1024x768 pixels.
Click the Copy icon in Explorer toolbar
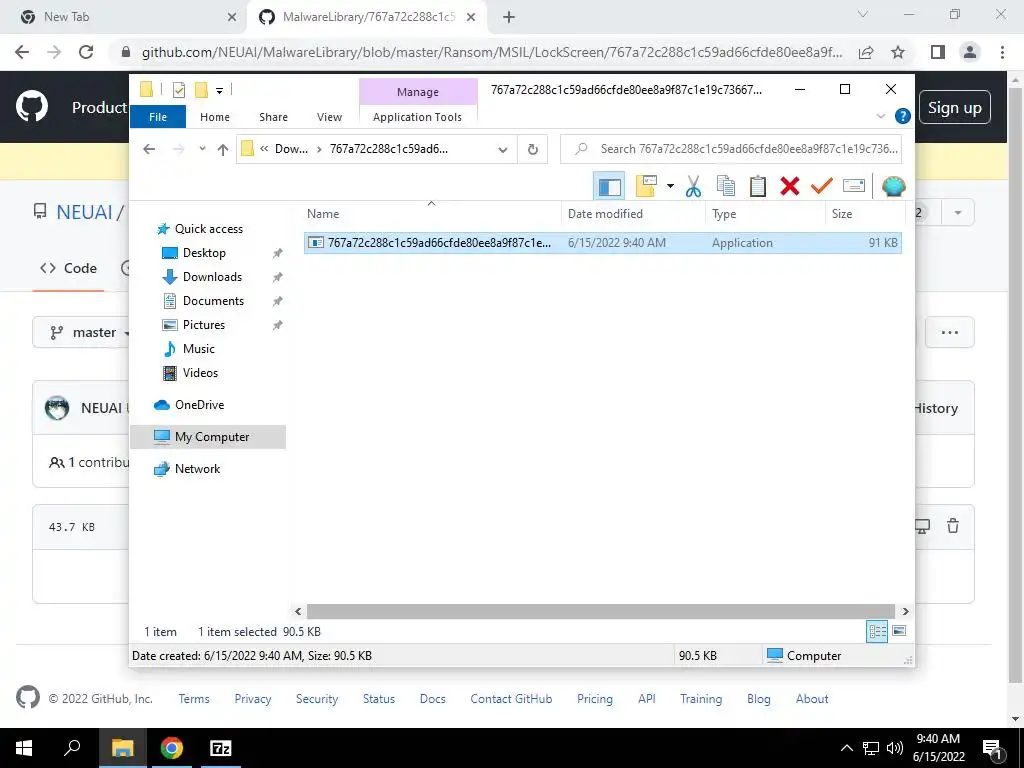click(x=726, y=187)
